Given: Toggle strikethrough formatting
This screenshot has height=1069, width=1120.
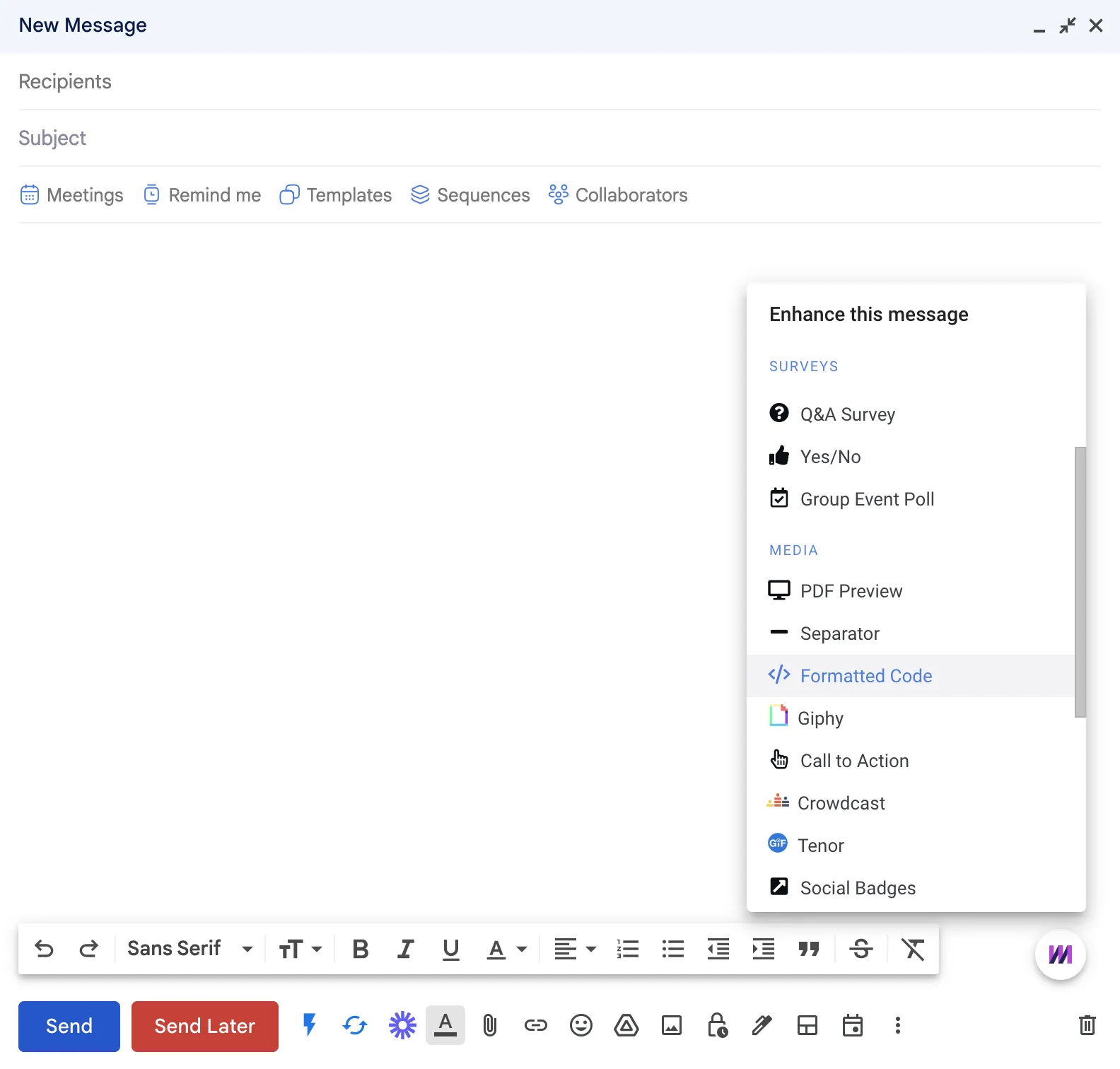Looking at the screenshot, I should pos(861,949).
